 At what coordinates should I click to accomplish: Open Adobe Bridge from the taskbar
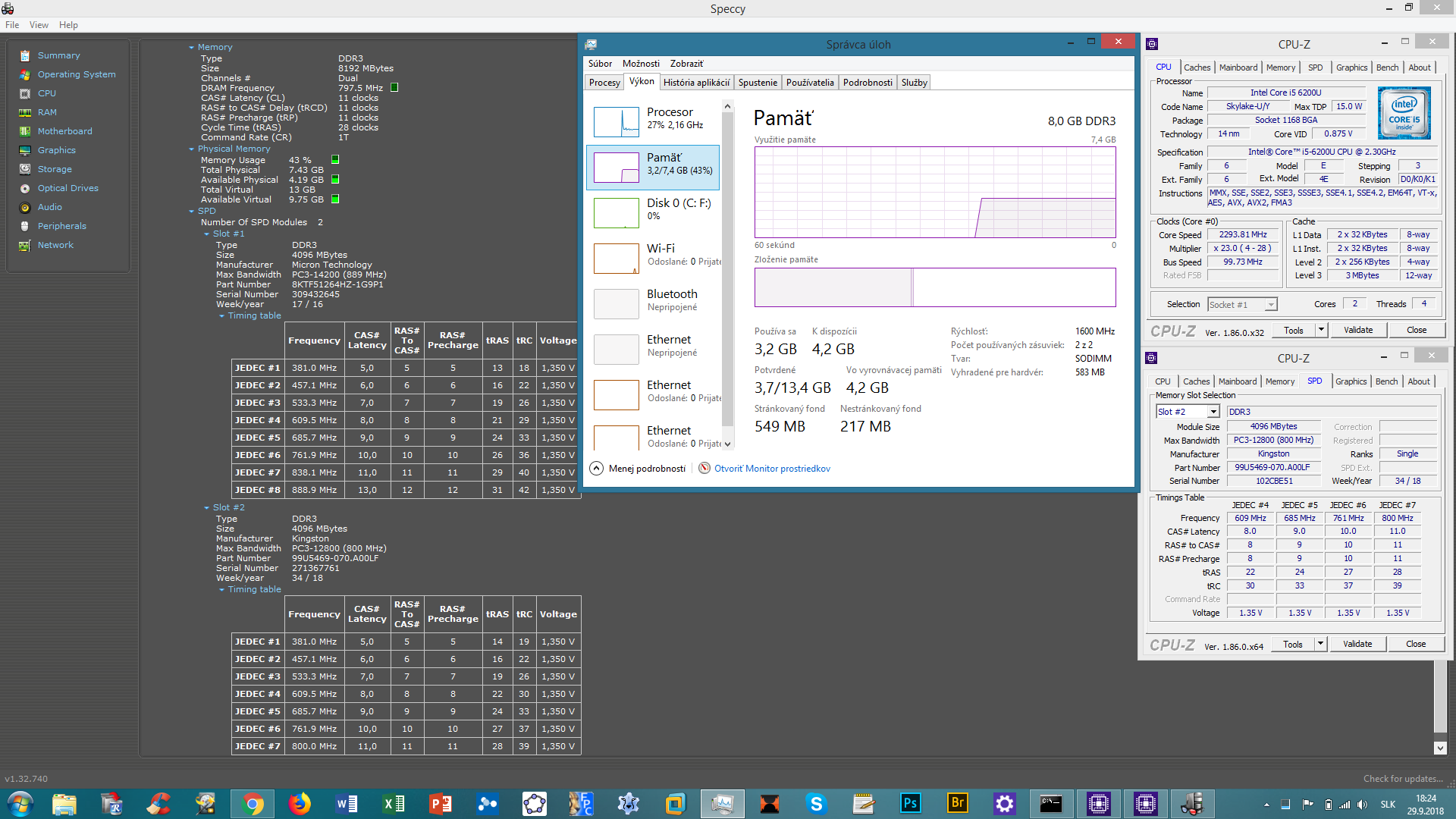tap(958, 803)
